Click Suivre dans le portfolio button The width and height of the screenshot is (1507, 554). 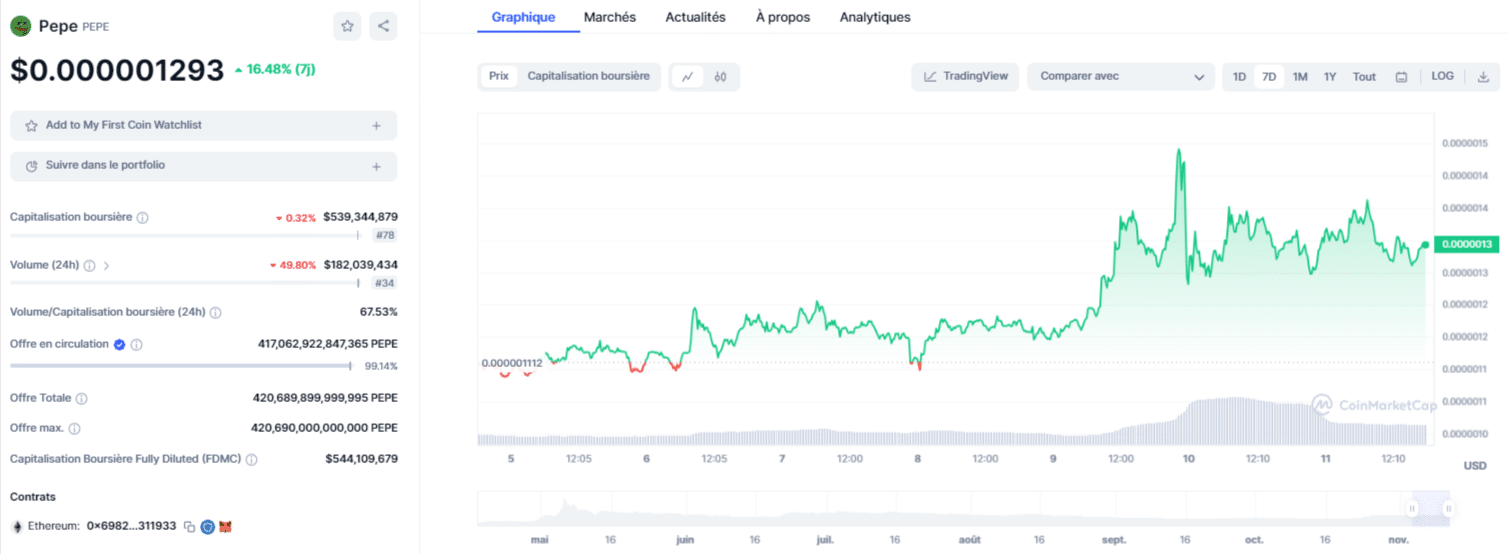[203, 166]
